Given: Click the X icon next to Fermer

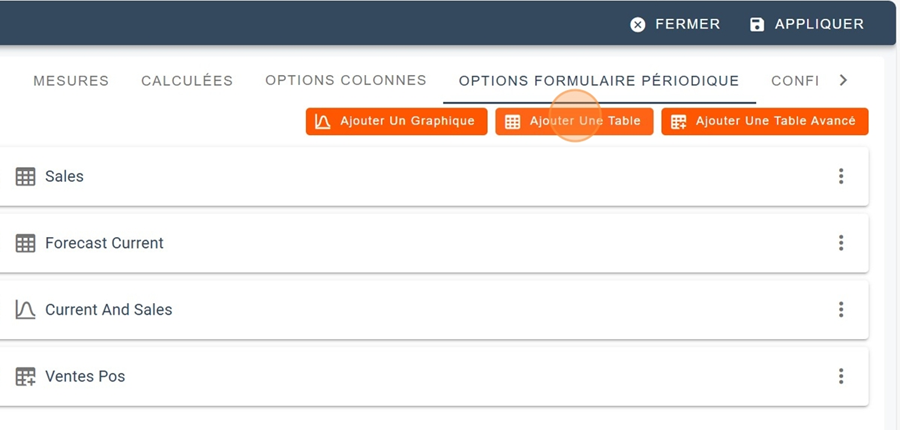Looking at the screenshot, I should click(x=638, y=24).
